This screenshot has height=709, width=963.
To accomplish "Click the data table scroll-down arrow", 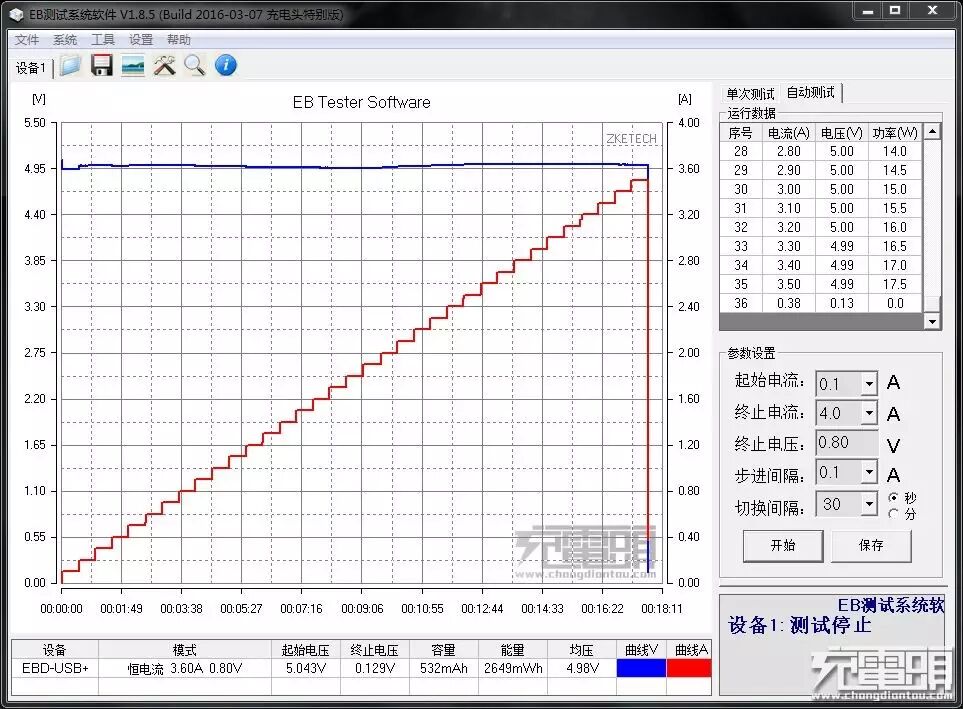I will (x=932, y=321).
